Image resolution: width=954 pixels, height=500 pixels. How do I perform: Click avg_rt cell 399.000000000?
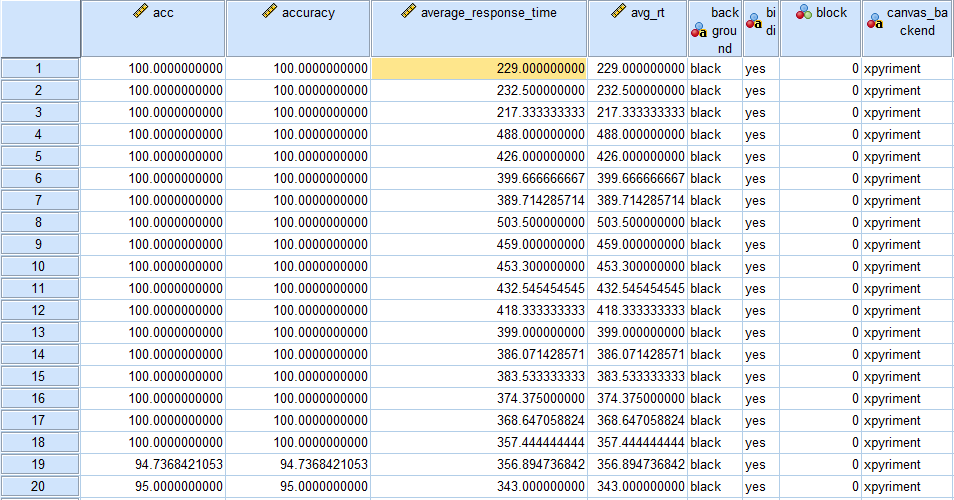tap(638, 332)
